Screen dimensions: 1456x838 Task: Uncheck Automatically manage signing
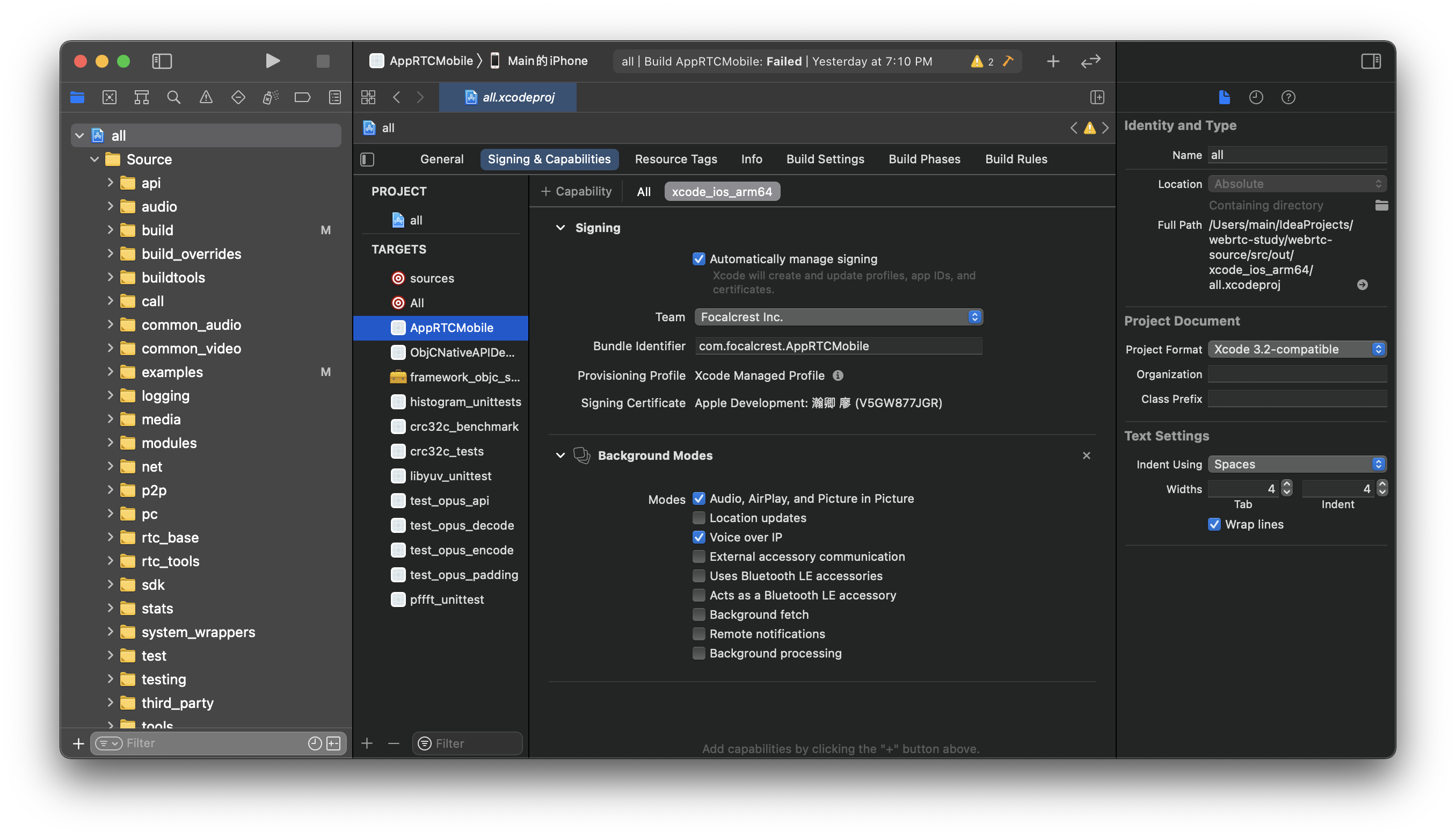click(698, 259)
